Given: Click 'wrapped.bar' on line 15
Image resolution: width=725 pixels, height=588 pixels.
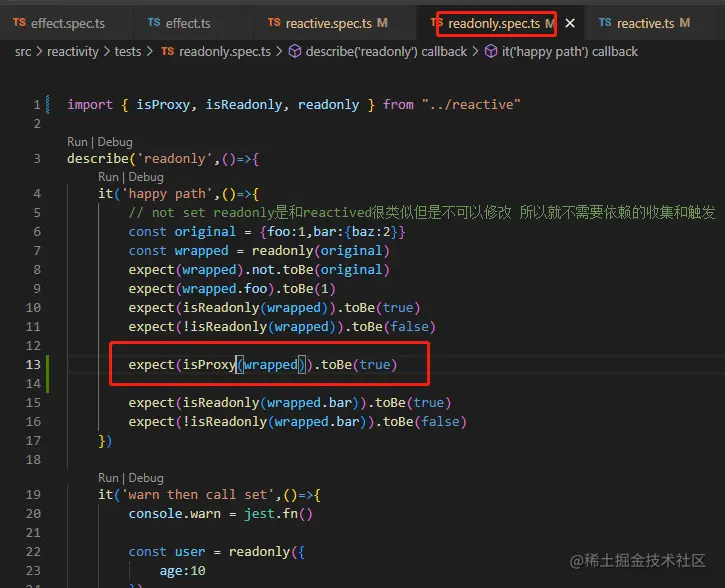Looking at the screenshot, I should 309,403.
